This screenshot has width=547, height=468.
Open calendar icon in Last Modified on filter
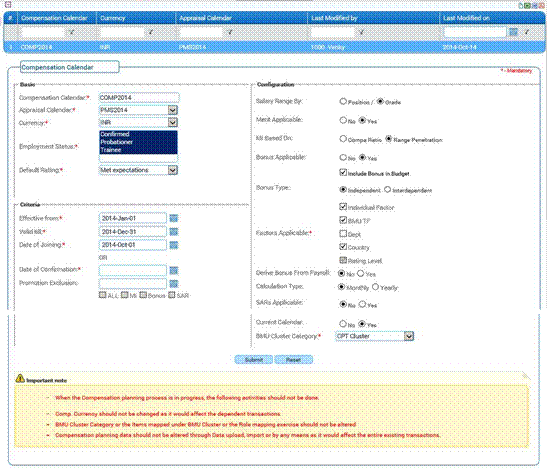point(513,32)
